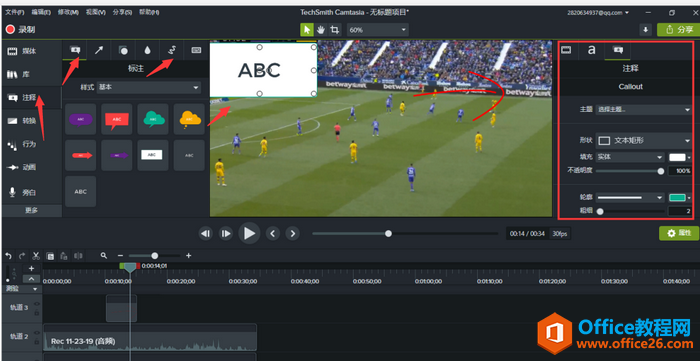
Task: Click the green 分享 share button
Action: (x=678, y=29)
